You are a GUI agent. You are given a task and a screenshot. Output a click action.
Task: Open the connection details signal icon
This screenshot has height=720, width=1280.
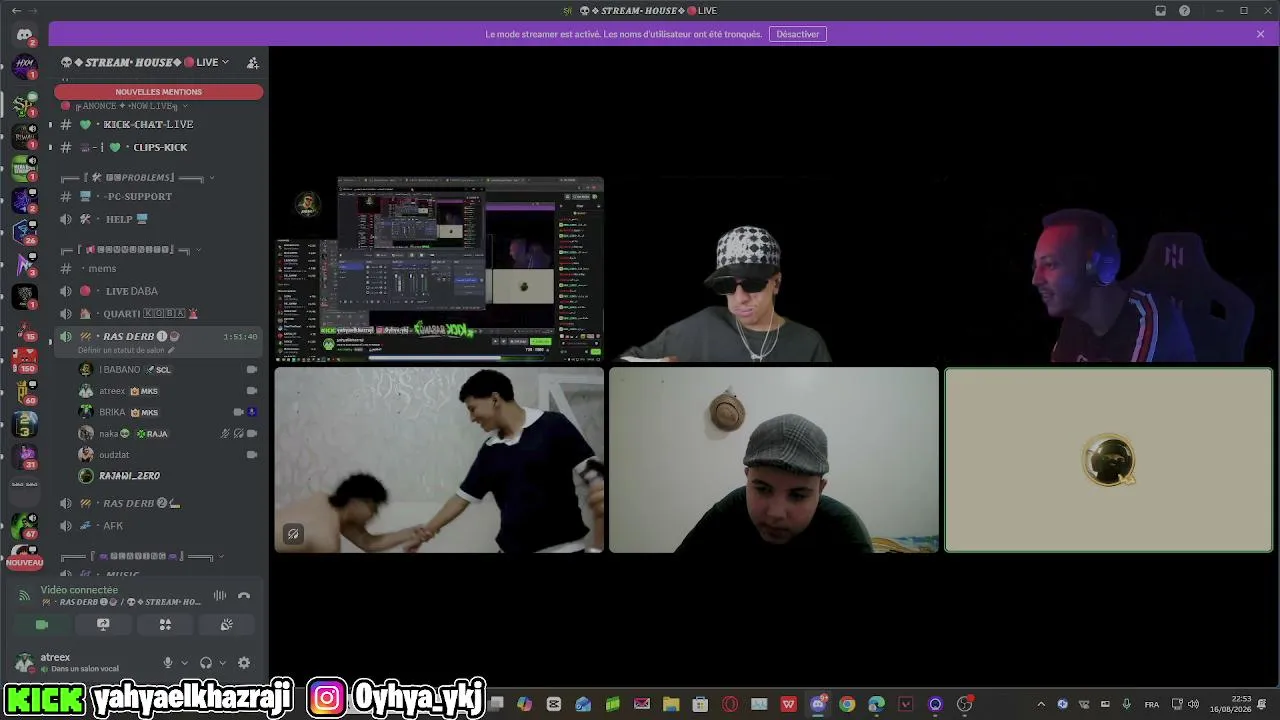24,596
